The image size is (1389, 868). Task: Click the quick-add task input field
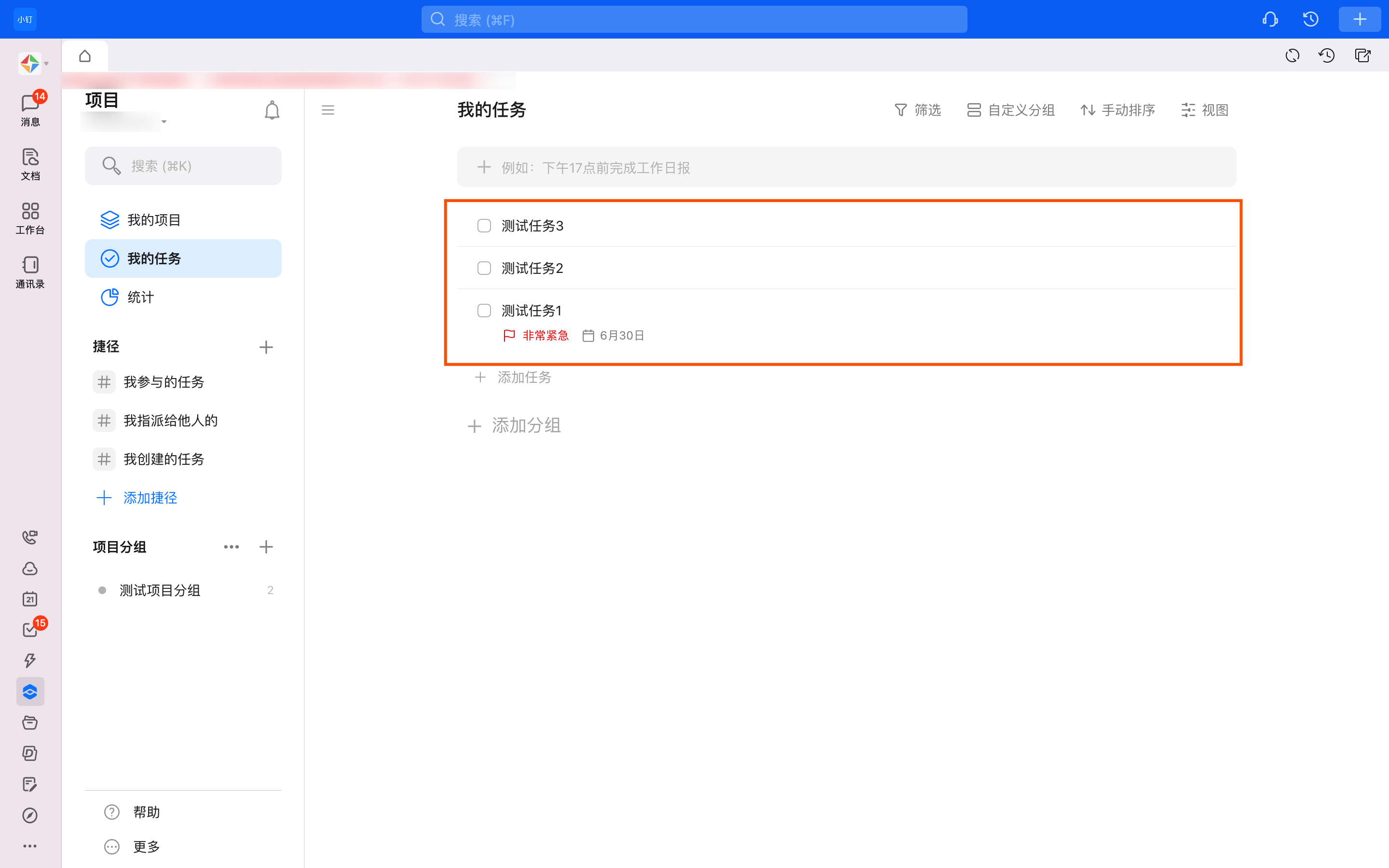point(846,167)
